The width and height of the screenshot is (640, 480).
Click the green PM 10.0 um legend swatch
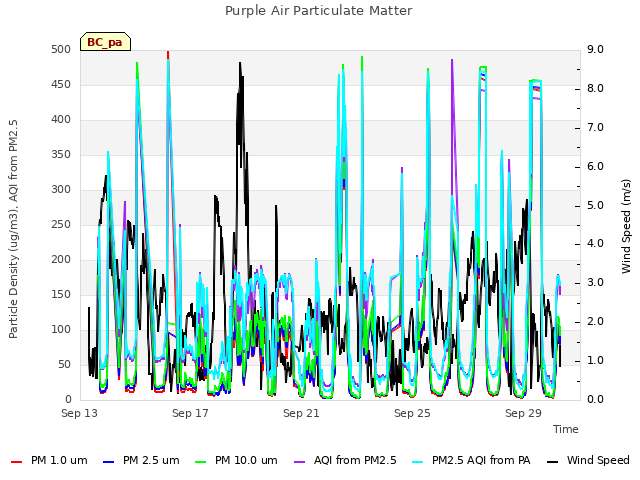[200, 462]
